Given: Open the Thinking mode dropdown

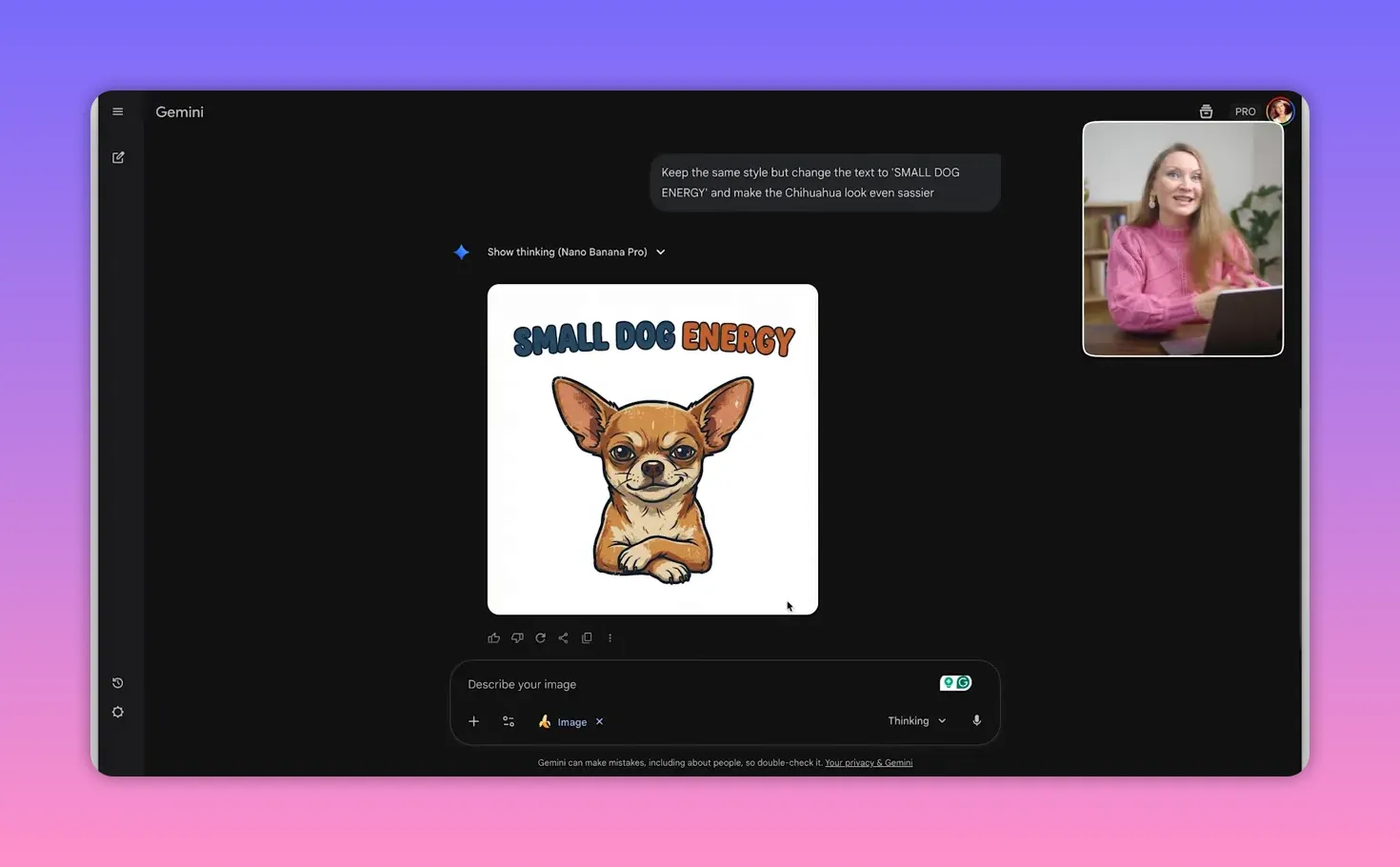Looking at the screenshot, I should click(914, 720).
